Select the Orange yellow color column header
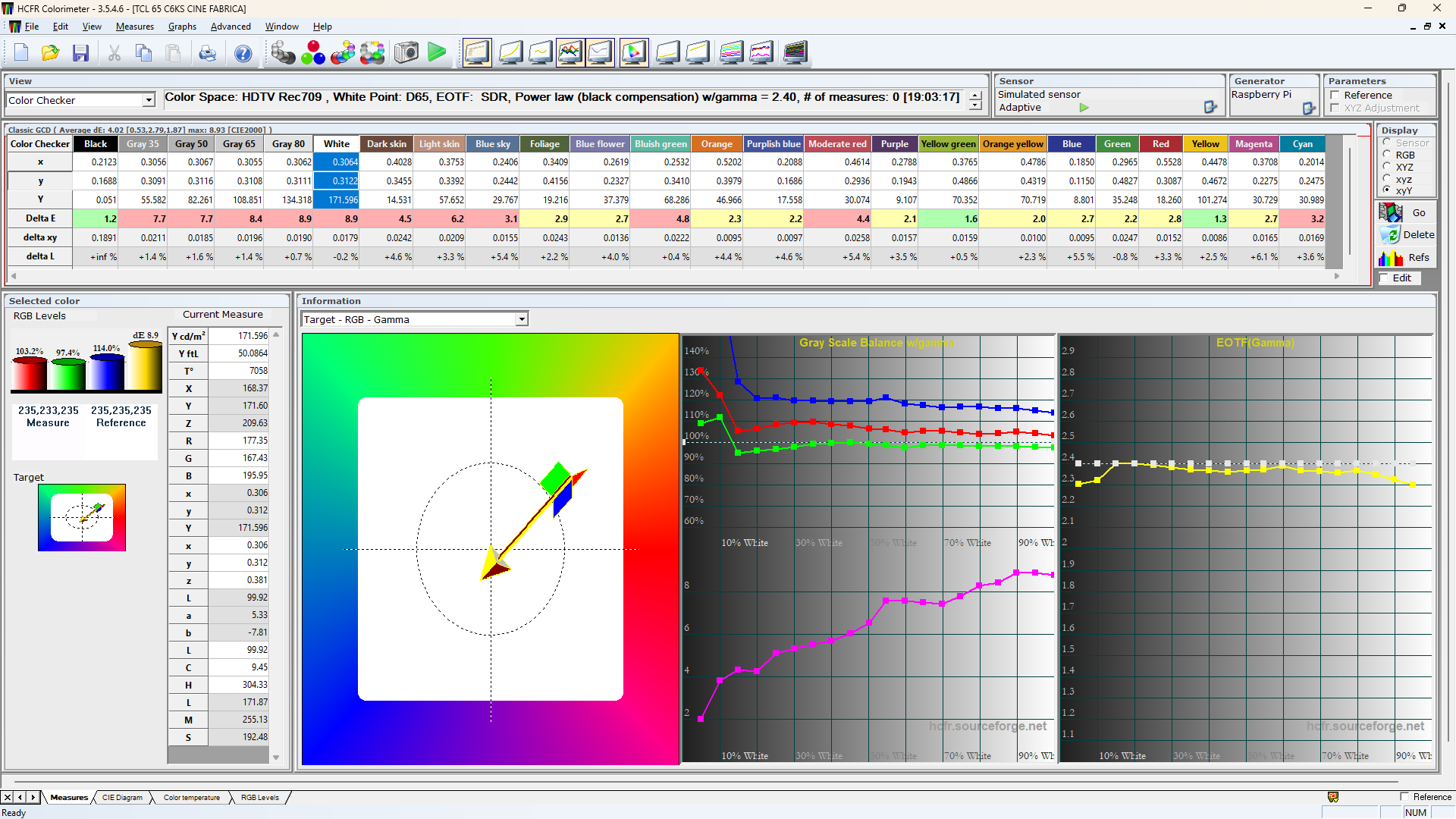The height and width of the screenshot is (819, 1456). pos(1012,144)
